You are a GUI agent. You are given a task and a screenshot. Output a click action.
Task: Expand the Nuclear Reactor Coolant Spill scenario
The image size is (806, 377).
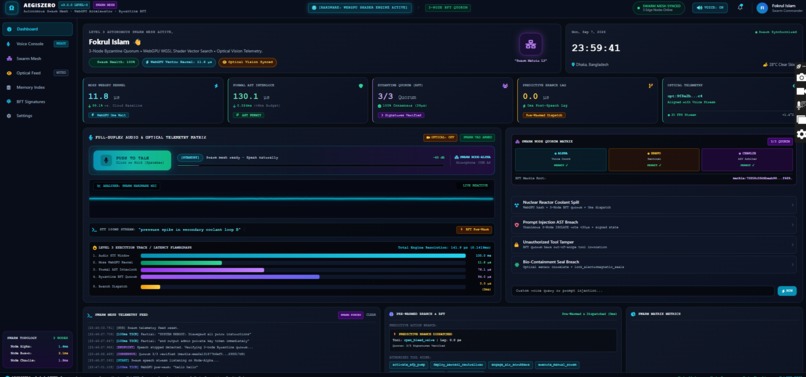click(x=654, y=205)
